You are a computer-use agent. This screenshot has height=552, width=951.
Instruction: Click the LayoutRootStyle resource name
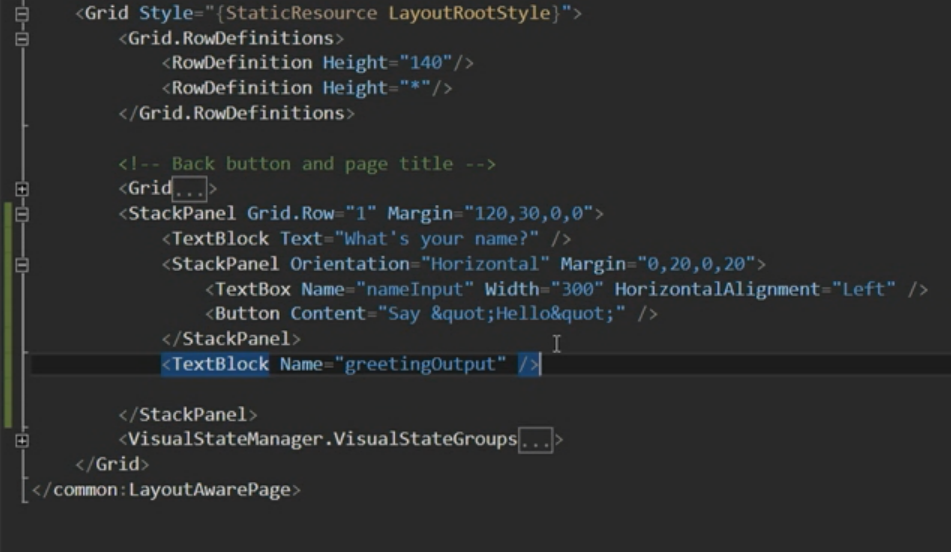coord(469,13)
